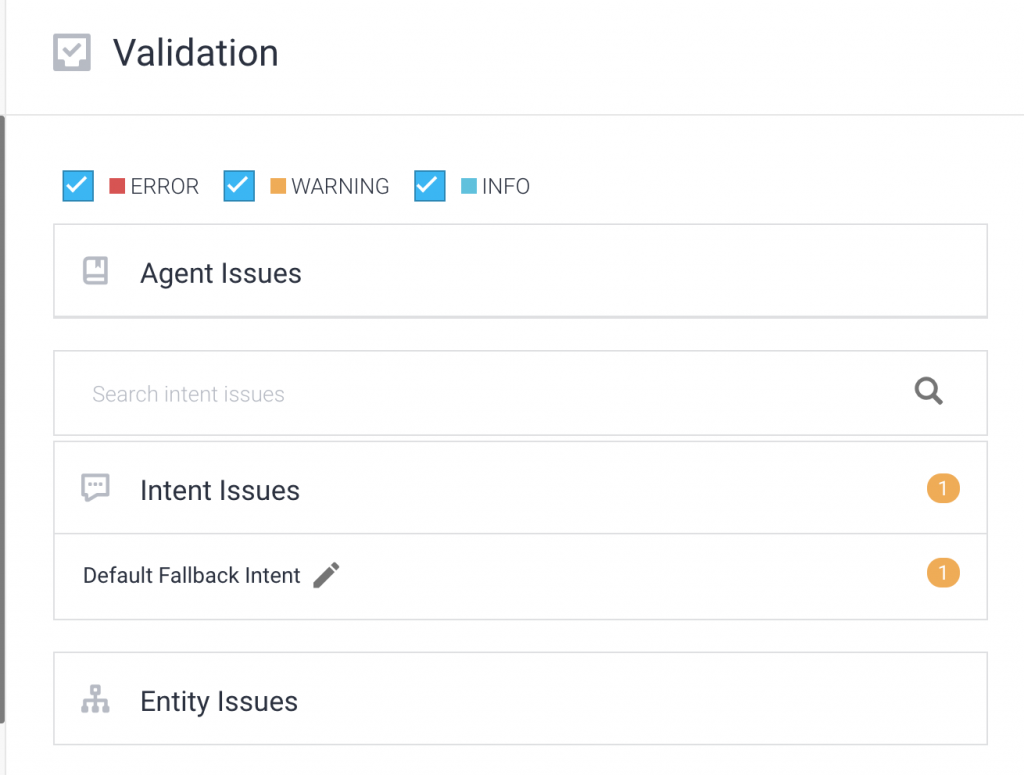Focus the Search intent issues field
Image resolution: width=1024 pixels, height=775 pixels.
point(480,394)
